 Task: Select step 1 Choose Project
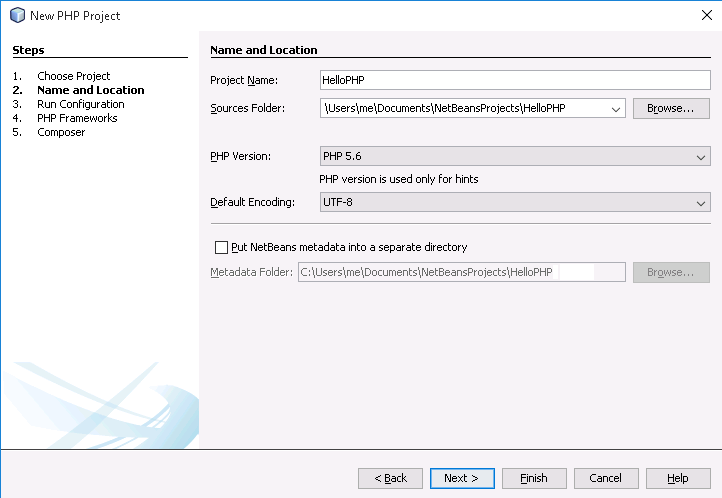(x=74, y=76)
